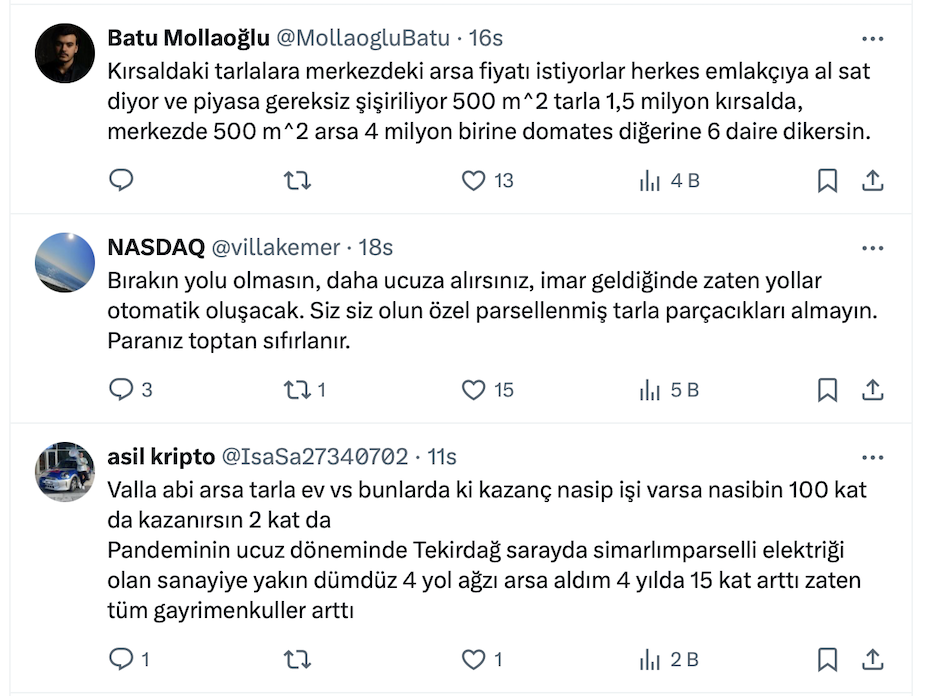Open the 11s timestamp on asil kripto's tweet
Image resolution: width=934 pixels, height=696 pixels.
[442, 457]
